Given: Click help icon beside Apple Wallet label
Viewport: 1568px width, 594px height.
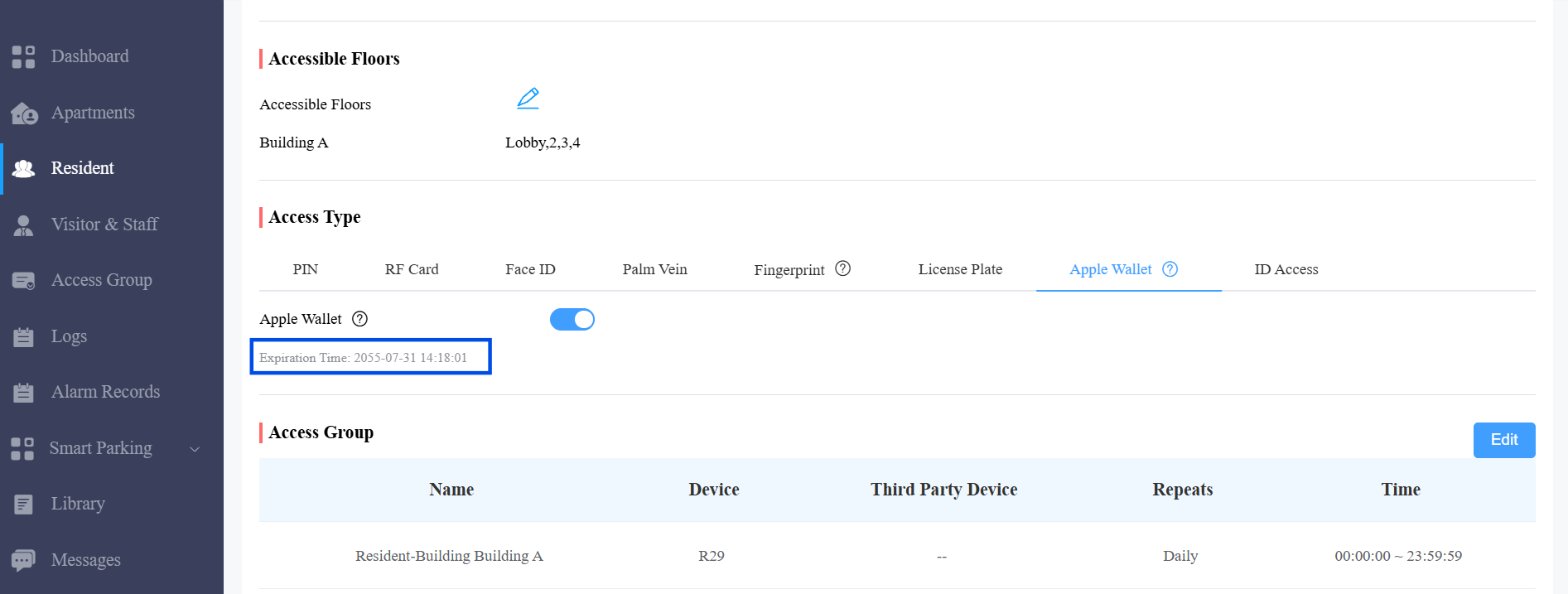Looking at the screenshot, I should [359, 319].
